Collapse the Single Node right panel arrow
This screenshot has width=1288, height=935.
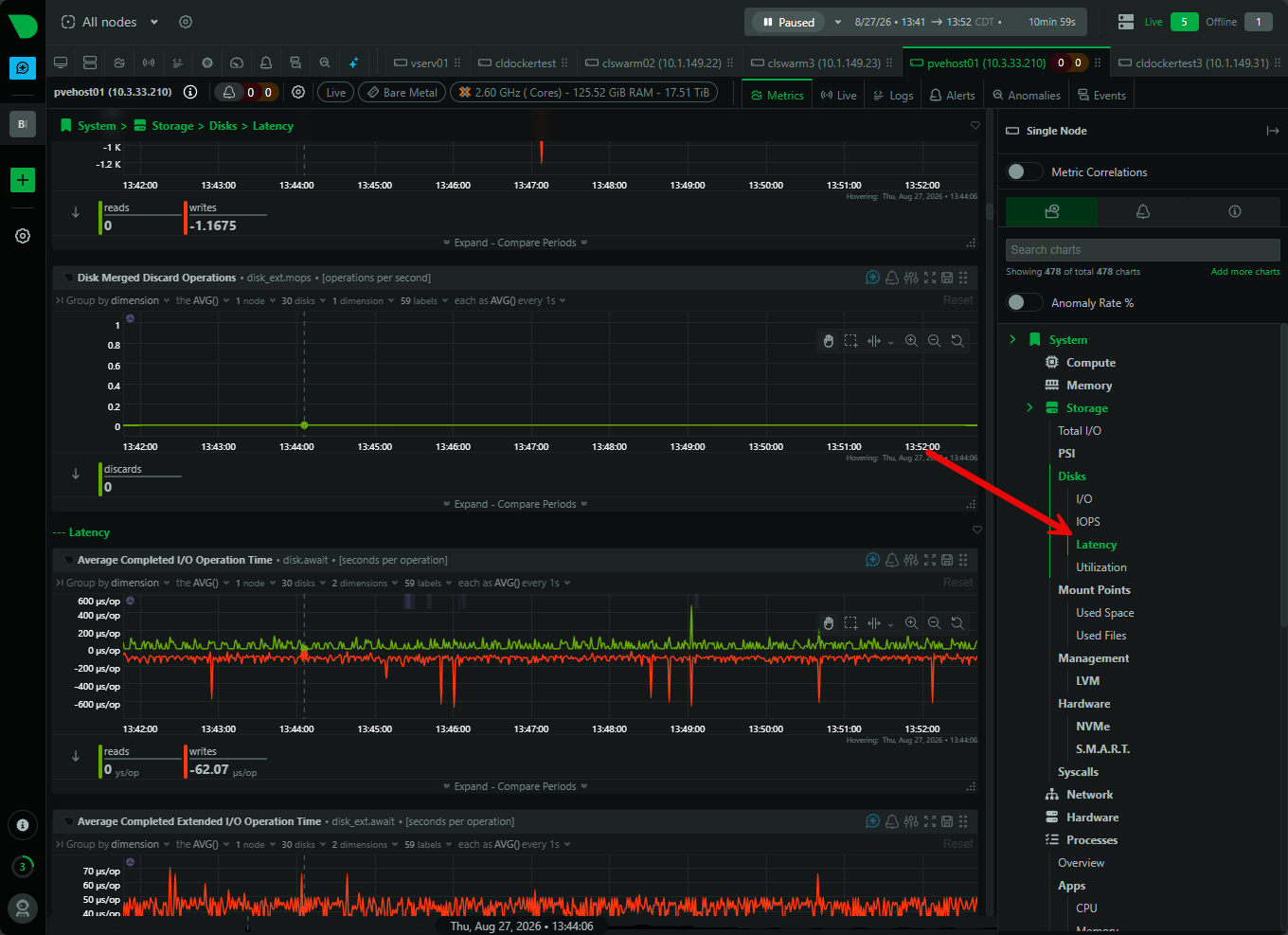1272,131
